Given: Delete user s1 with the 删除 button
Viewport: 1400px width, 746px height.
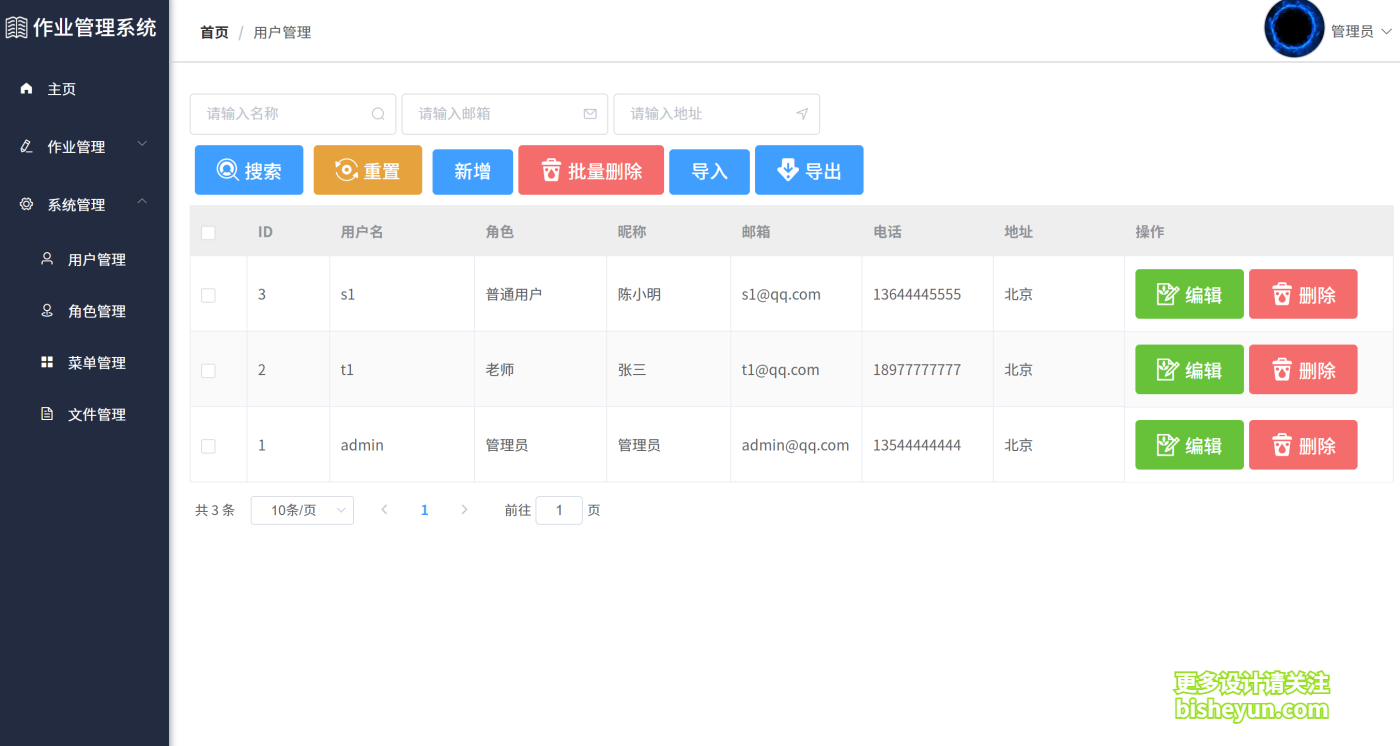Looking at the screenshot, I should pos(1303,294).
